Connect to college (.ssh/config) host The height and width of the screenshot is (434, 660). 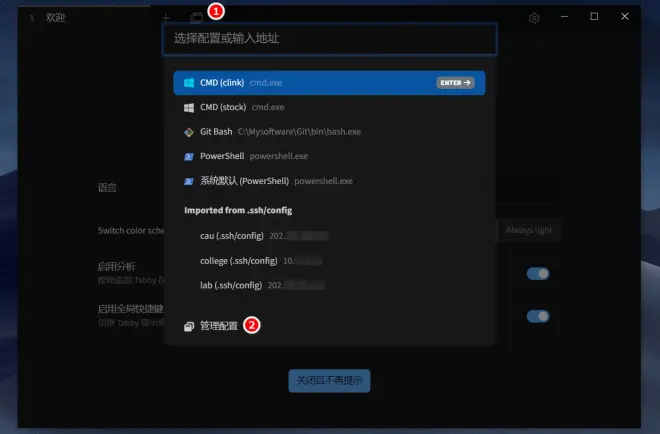tap(329, 261)
